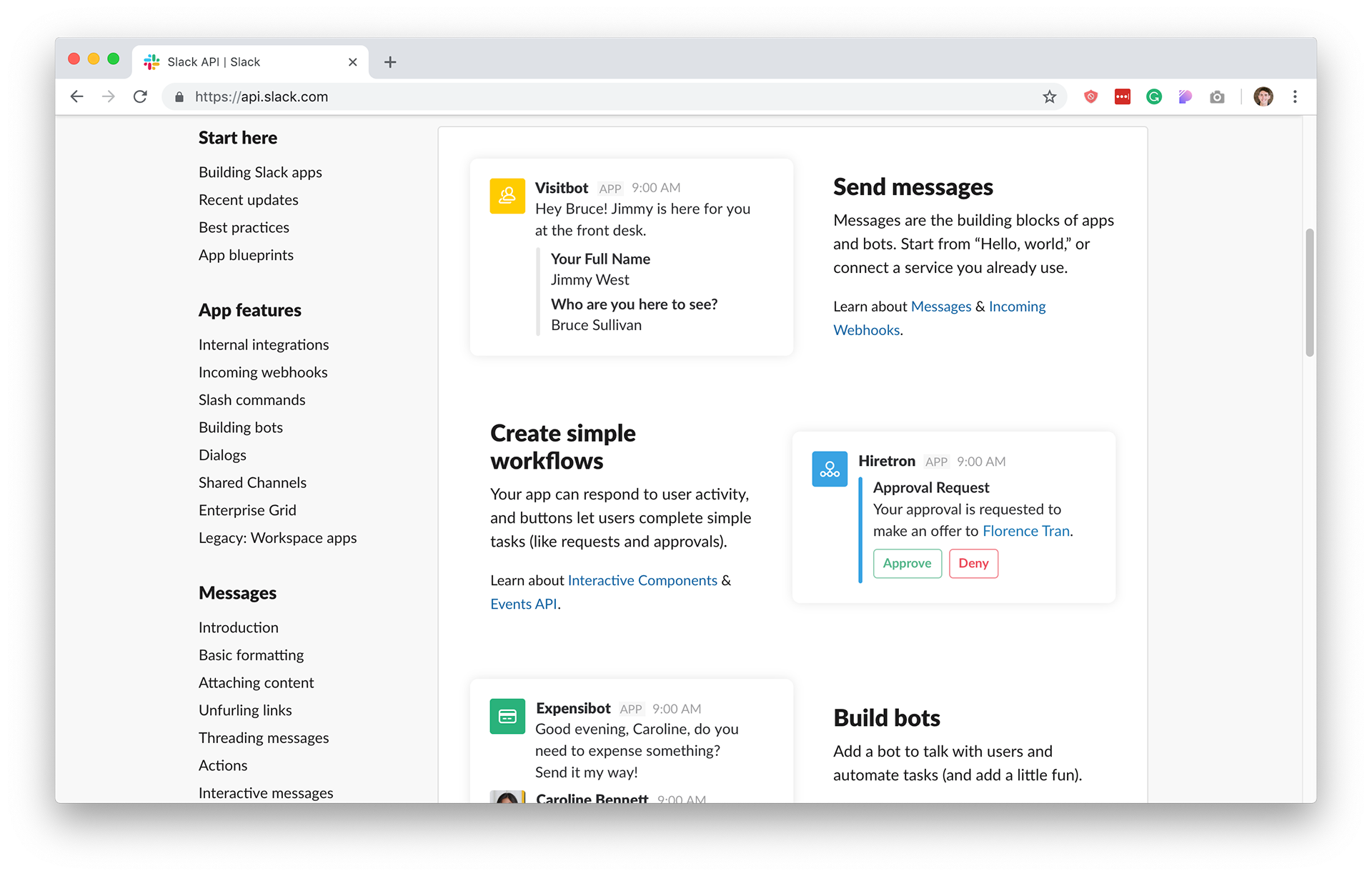This screenshot has width=1372, height=876.
Task: Click the address bar URL field
Action: [615, 96]
